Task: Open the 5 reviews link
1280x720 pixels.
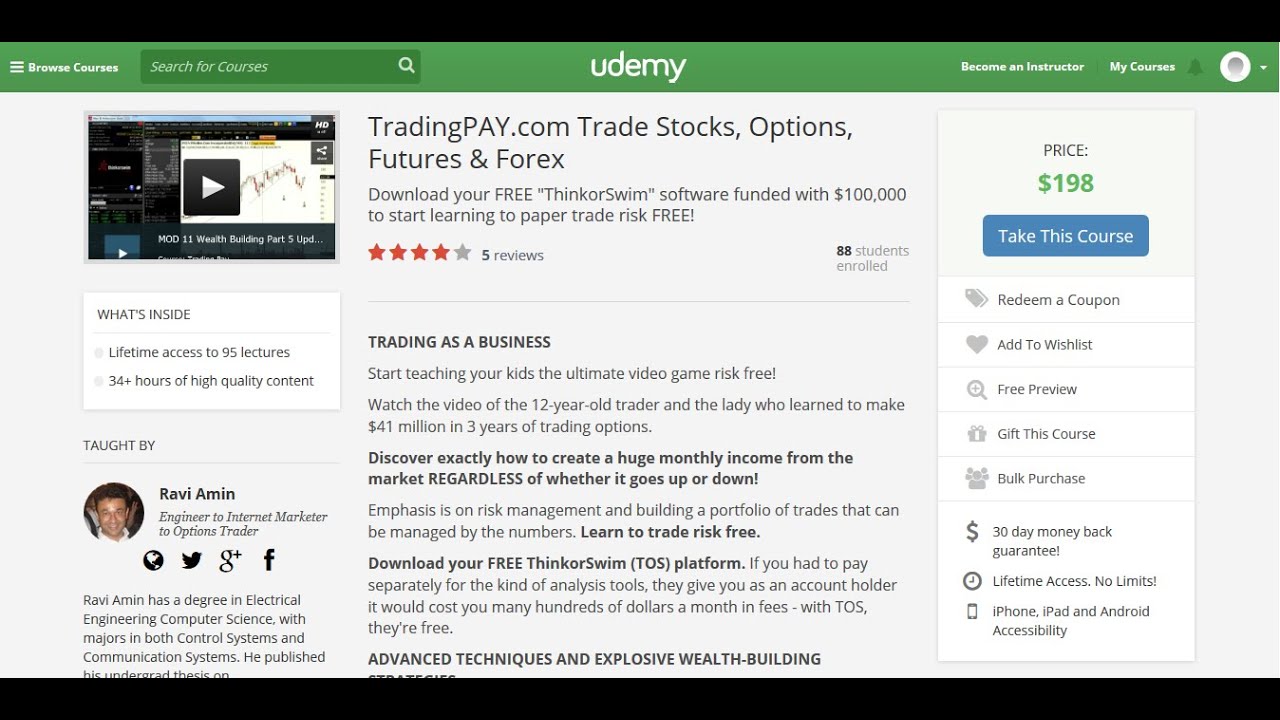Action: click(x=512, y=255)
